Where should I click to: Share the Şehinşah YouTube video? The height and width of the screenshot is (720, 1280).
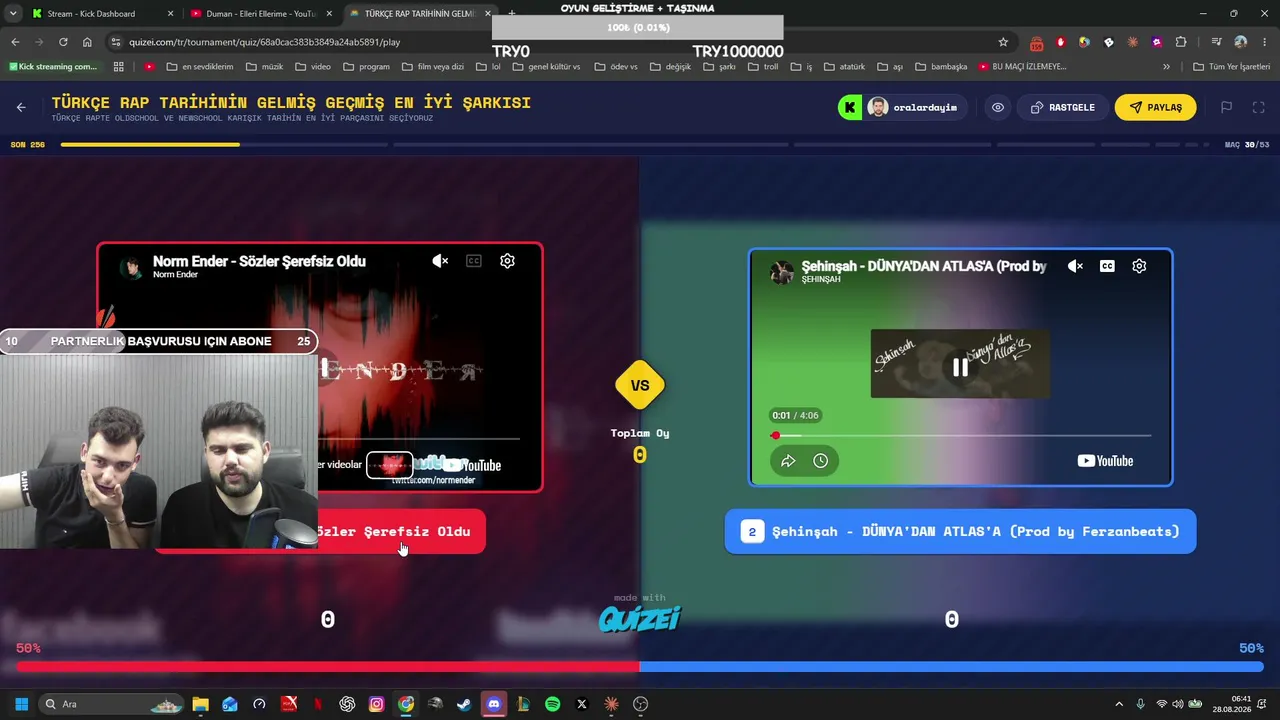point(788,461)
